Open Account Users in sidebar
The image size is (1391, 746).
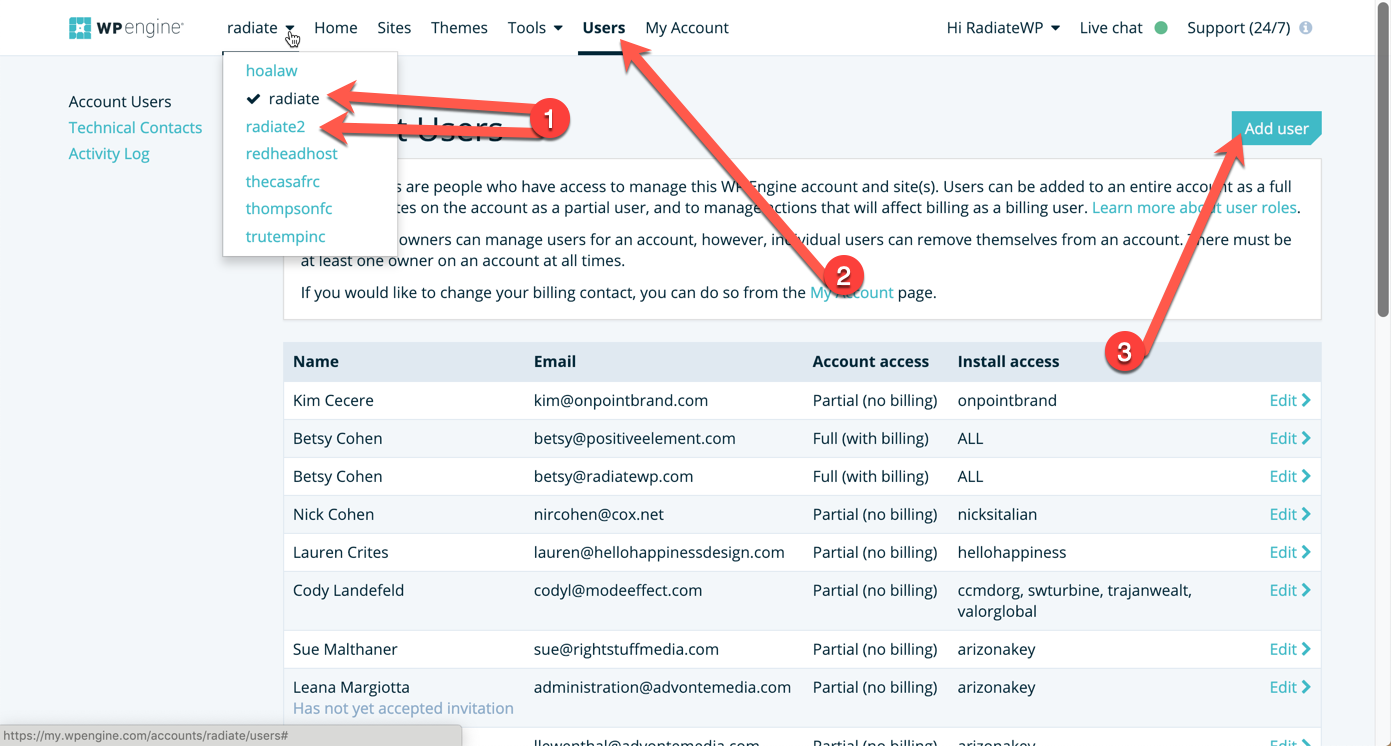coord(120,101)
